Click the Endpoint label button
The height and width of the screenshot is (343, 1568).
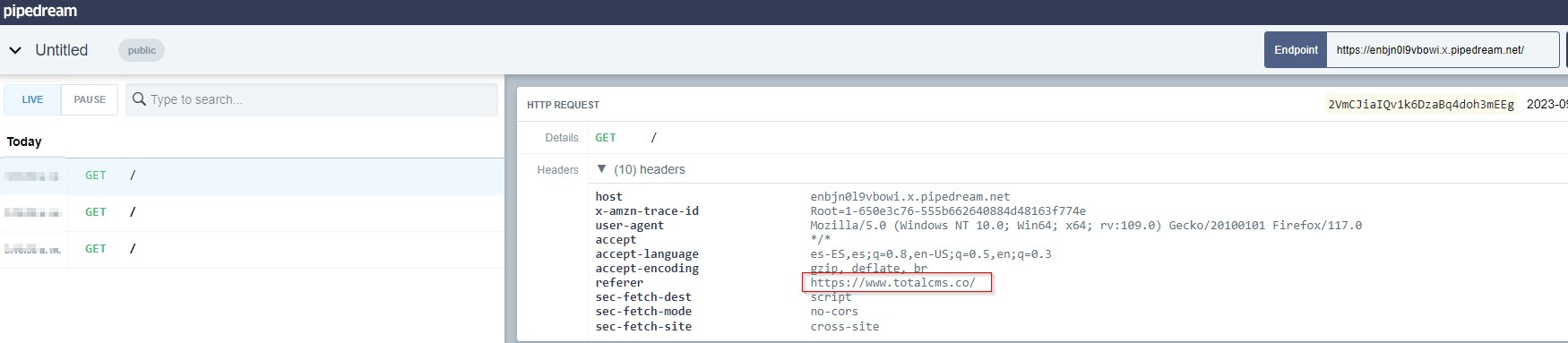tap(1296, 50)
